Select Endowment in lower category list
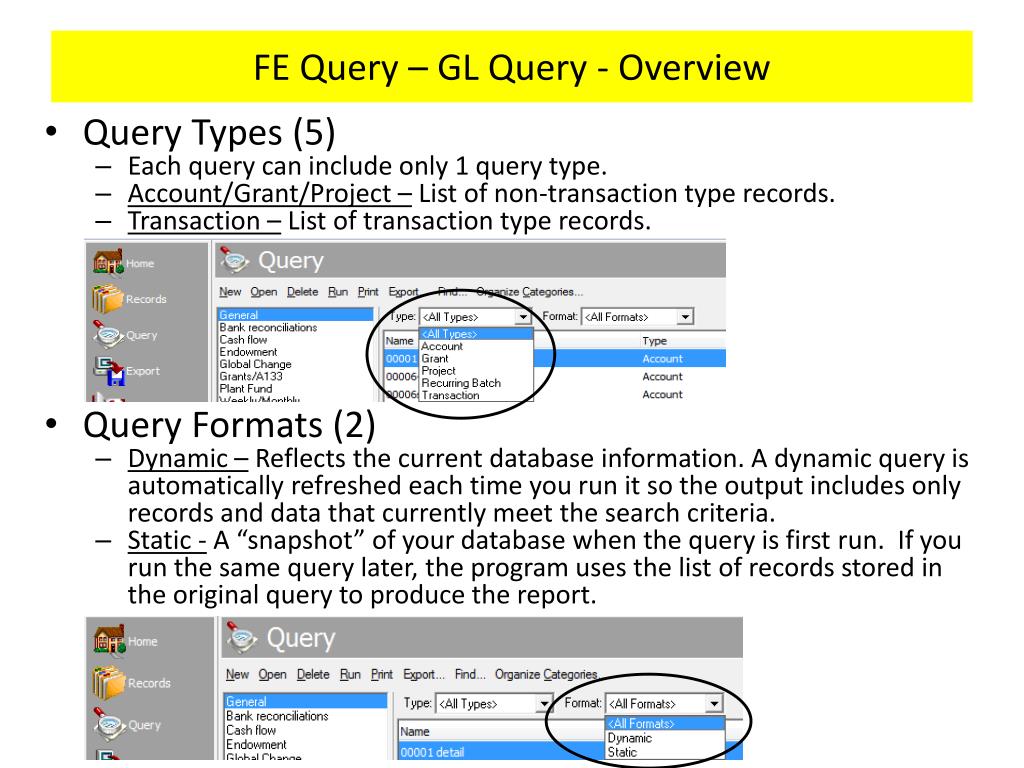 coord(256,744)
